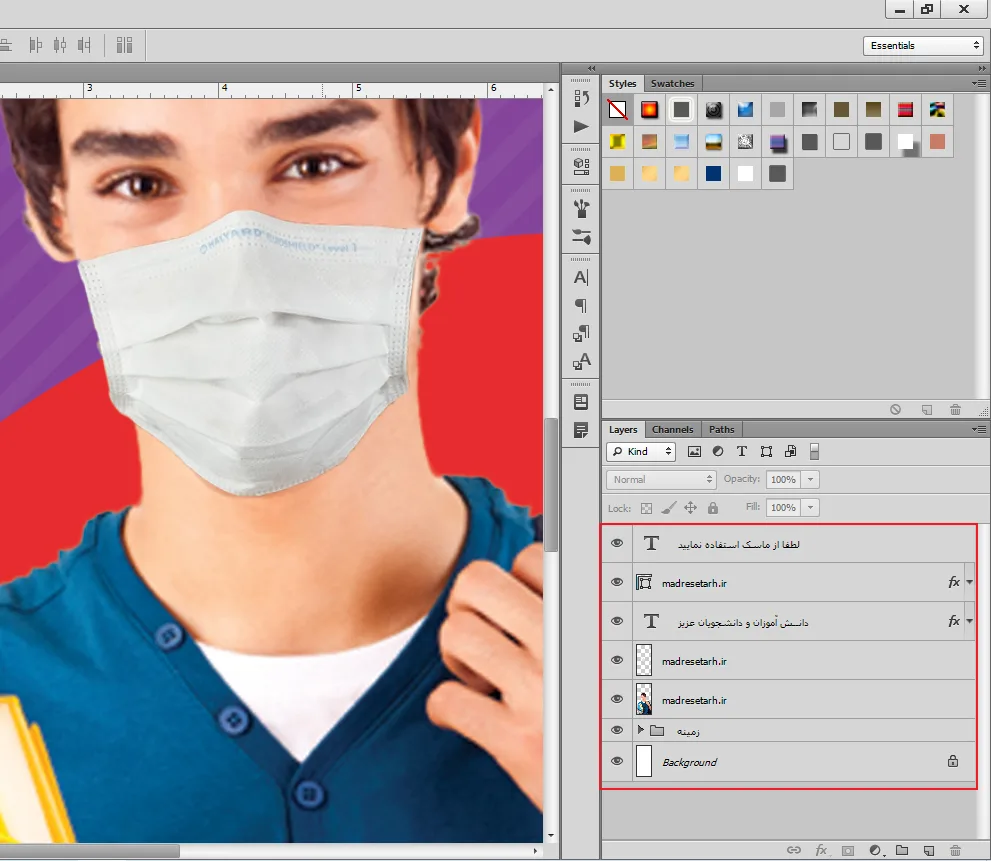Image resolution: width=991 pixels, height=861 pixels.
Task: Open the Character panel icon
Action: click(x=581, y=278)
